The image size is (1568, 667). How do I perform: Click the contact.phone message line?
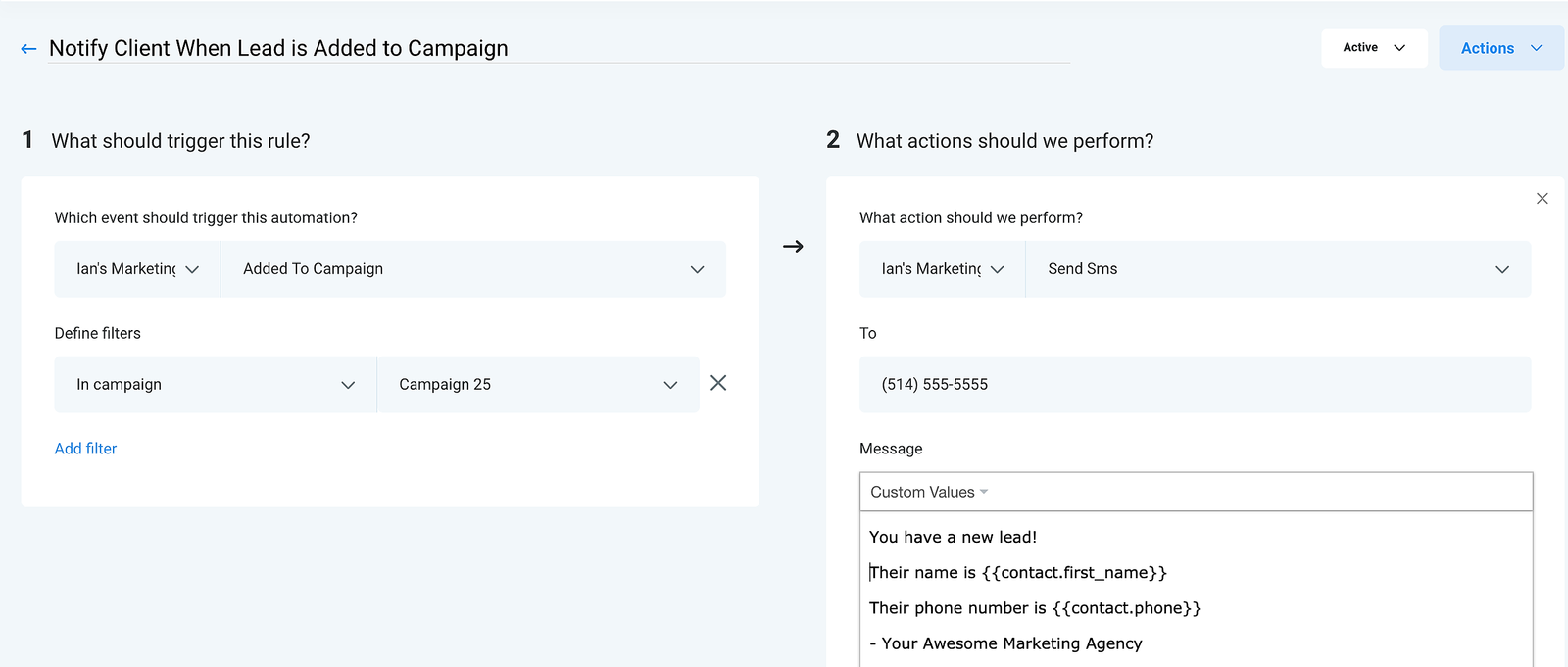[x=1035, y=608]
